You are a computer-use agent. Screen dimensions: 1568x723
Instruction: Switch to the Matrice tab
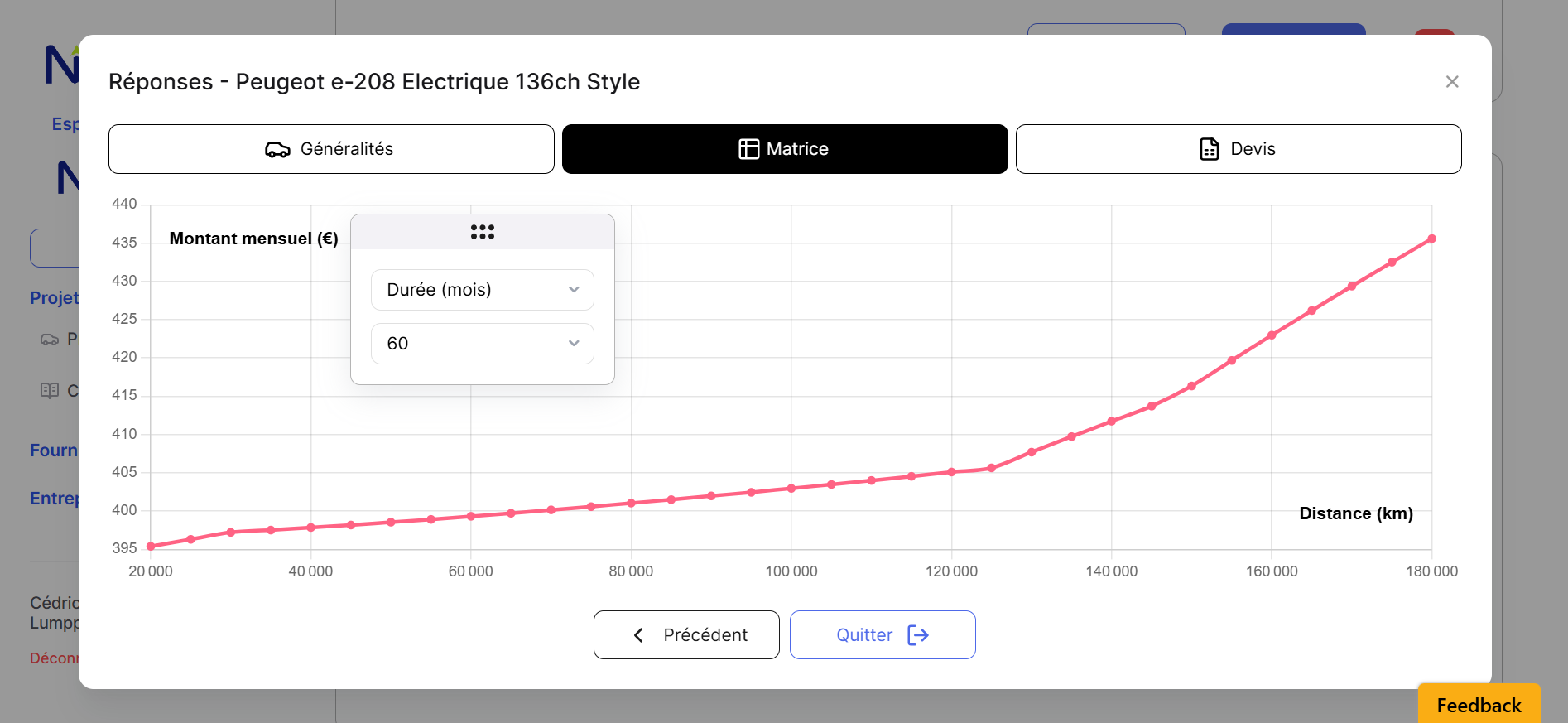[785, 149]
